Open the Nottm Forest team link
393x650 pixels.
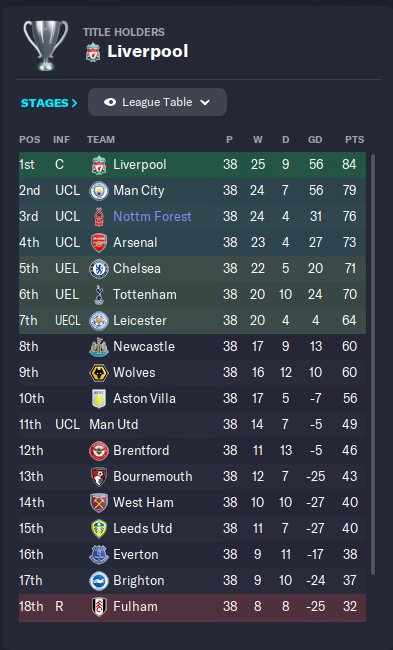[152, 216]
